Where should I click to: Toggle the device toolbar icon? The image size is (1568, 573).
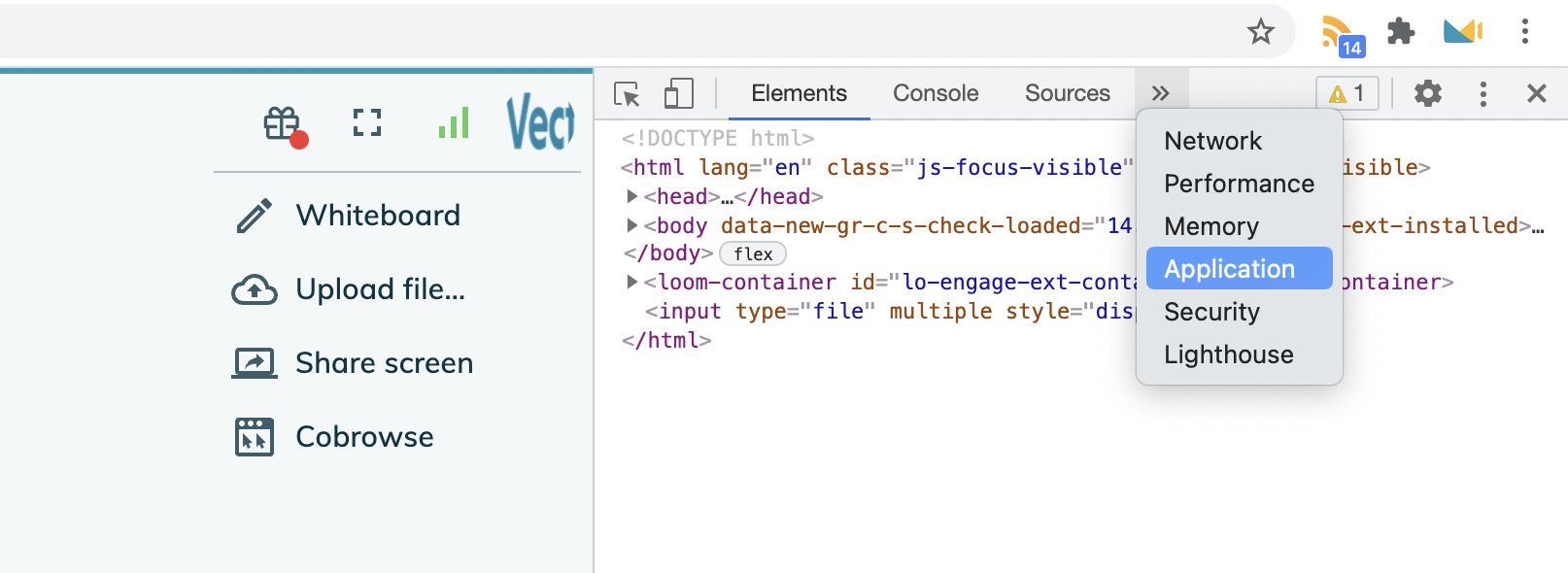[x=678, y=94]
